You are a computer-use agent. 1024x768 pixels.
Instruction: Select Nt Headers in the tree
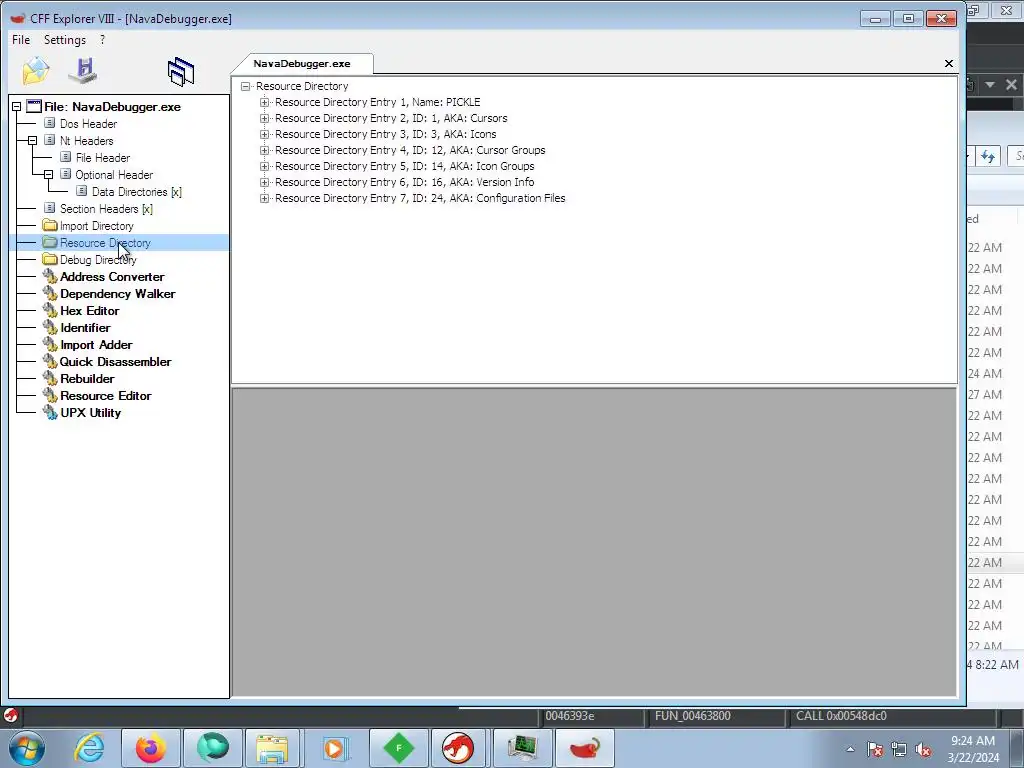pyautogui.click(x=86, y=140)
